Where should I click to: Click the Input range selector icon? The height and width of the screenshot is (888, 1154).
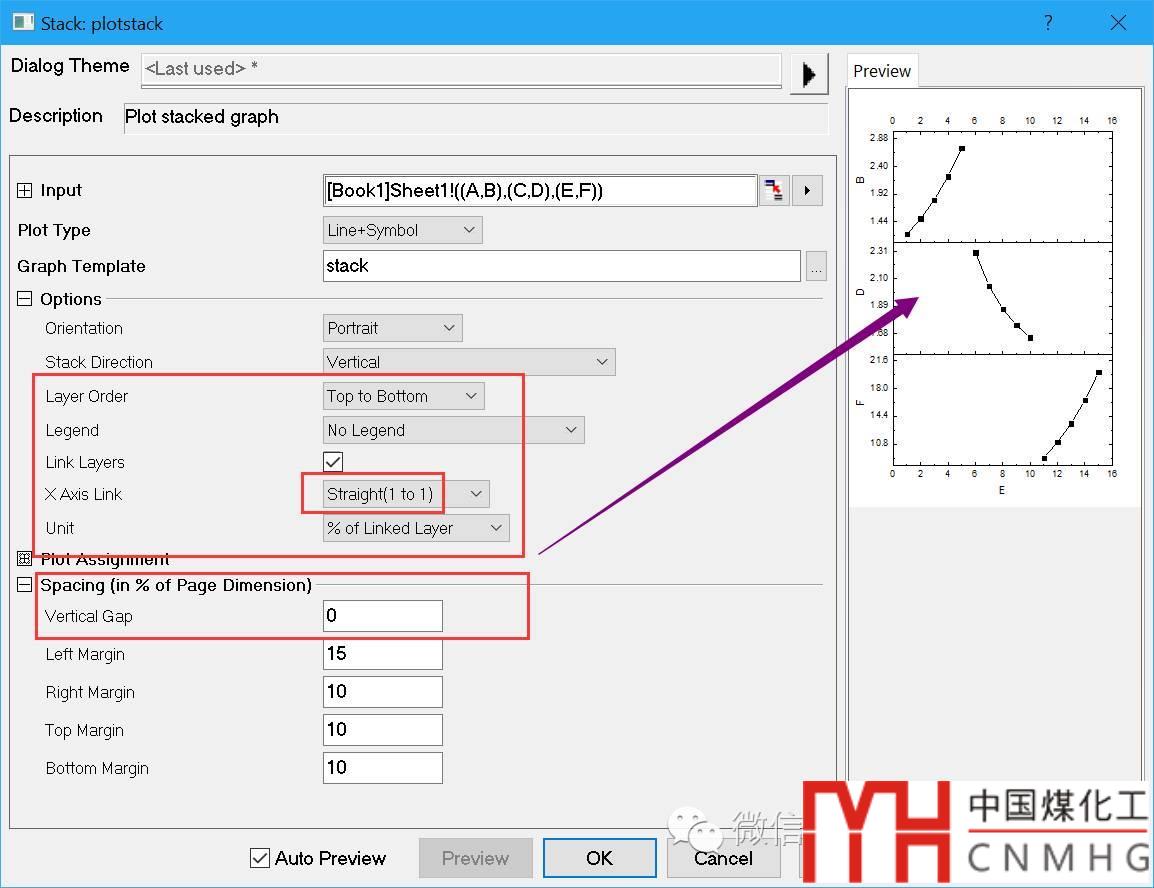click(x=774, y=191)
